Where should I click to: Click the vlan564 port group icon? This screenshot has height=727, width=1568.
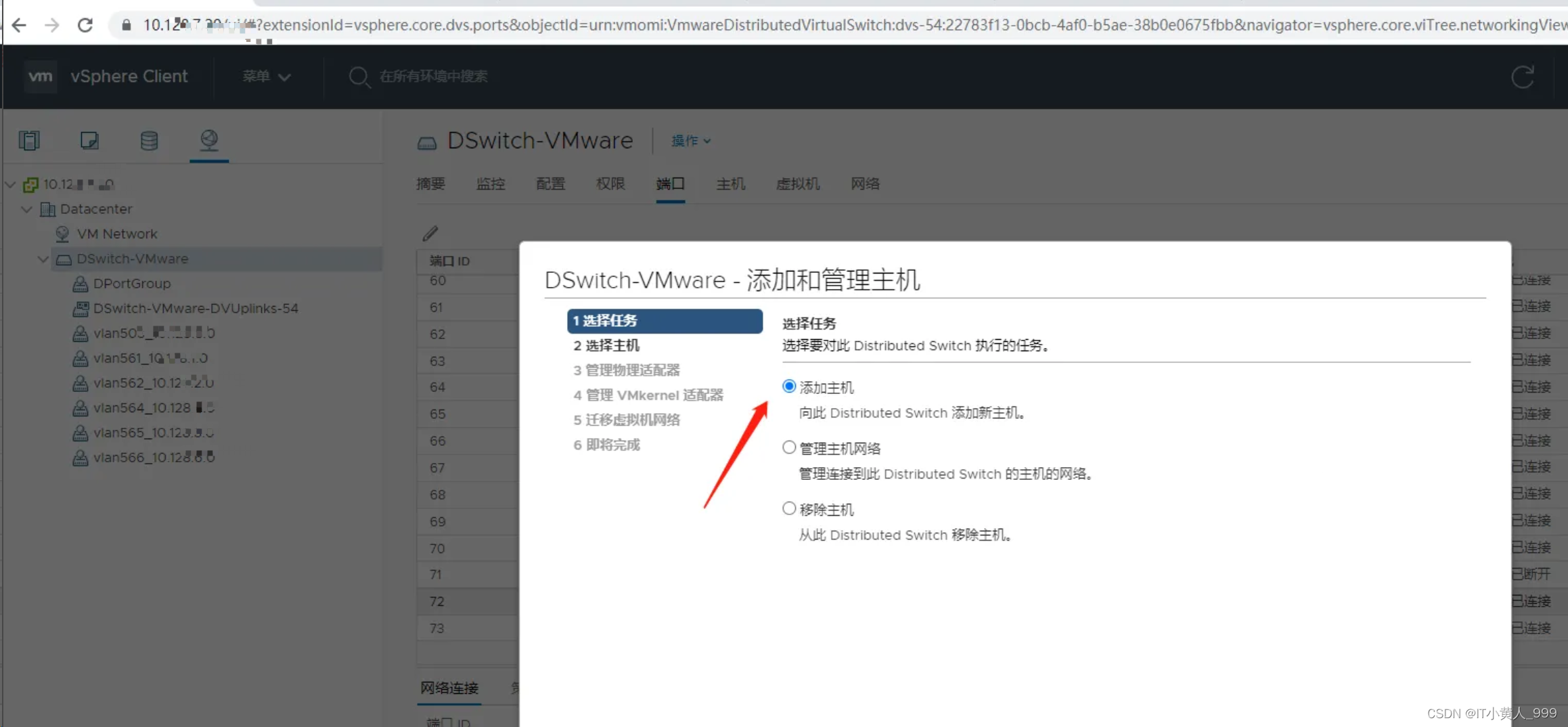tap(81, 407)
